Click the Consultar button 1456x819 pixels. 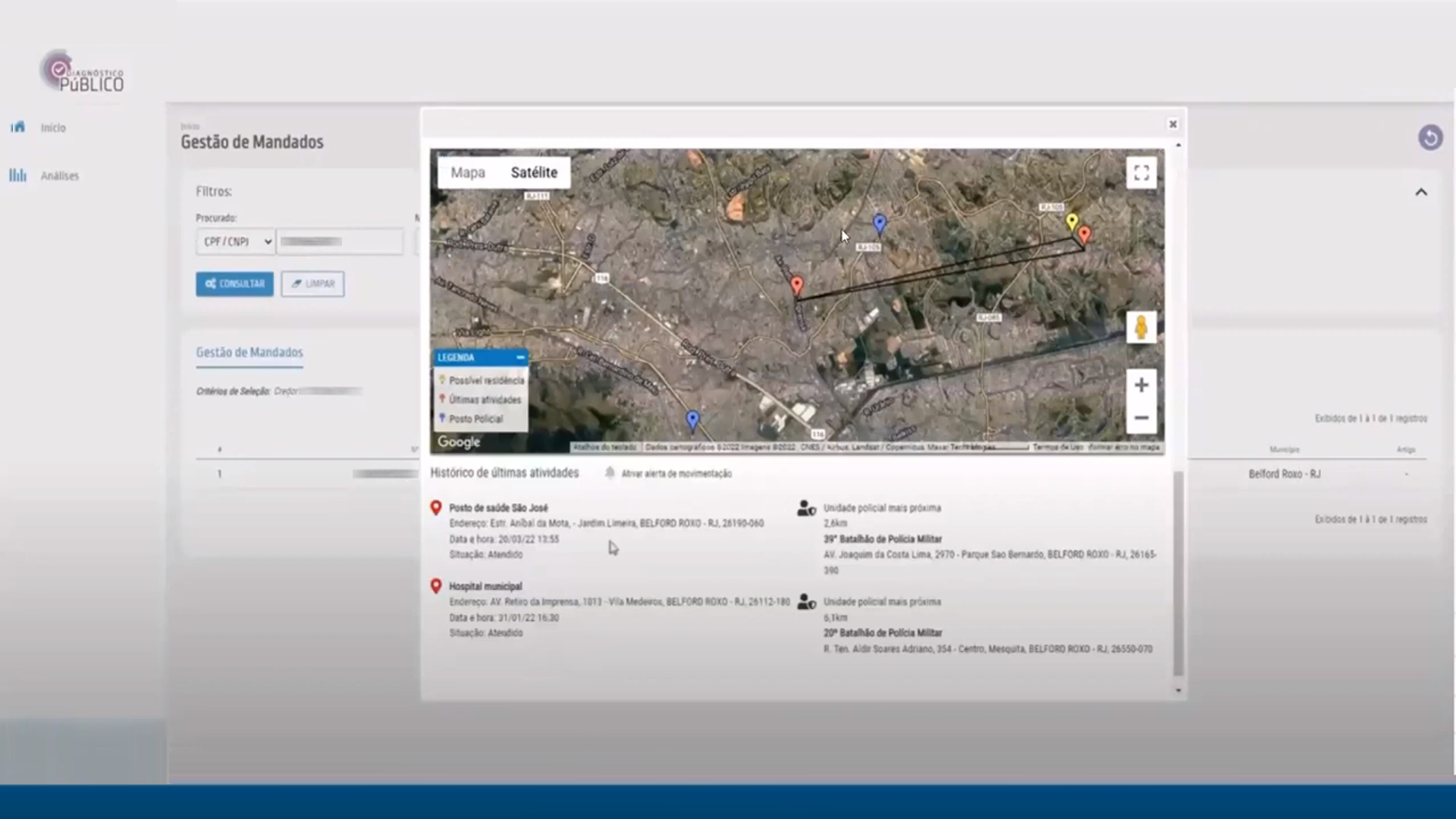coord(234,284)
